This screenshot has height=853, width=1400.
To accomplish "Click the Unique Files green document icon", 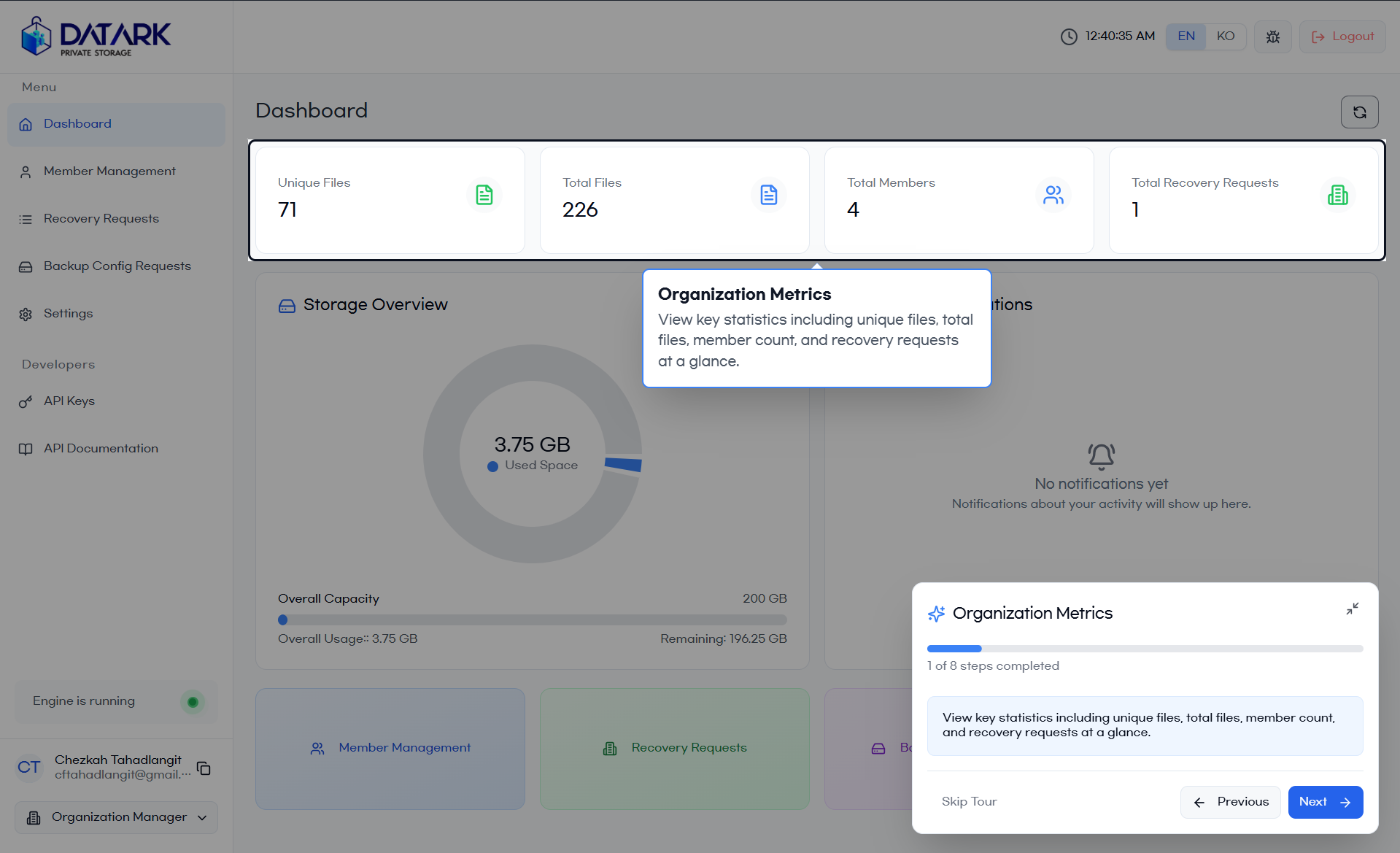I will 484,195.
